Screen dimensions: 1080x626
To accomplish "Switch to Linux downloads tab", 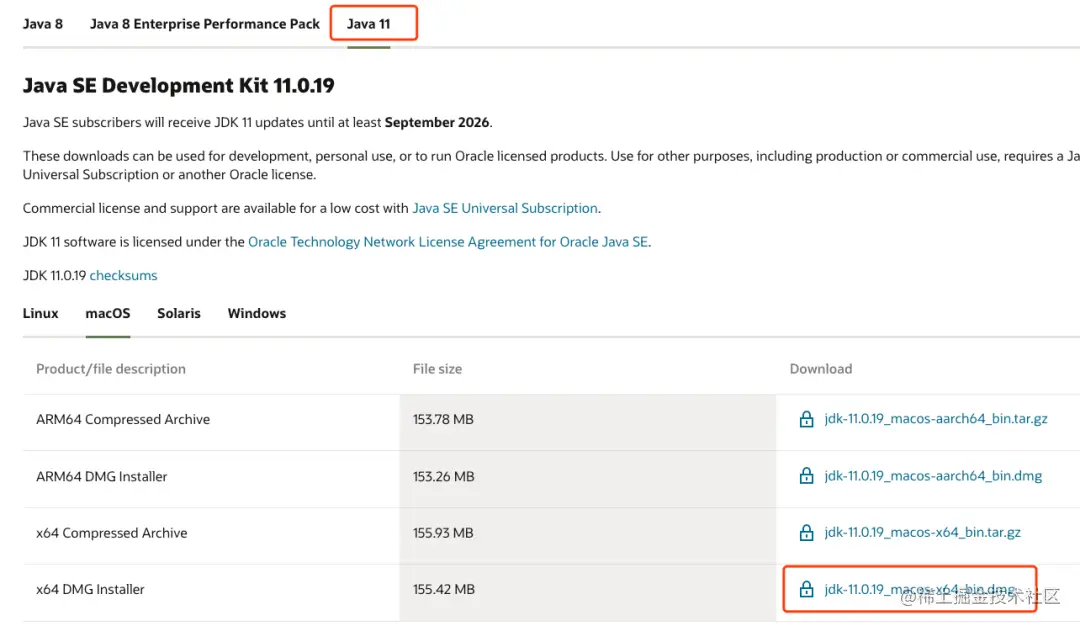I will (41, 313).
